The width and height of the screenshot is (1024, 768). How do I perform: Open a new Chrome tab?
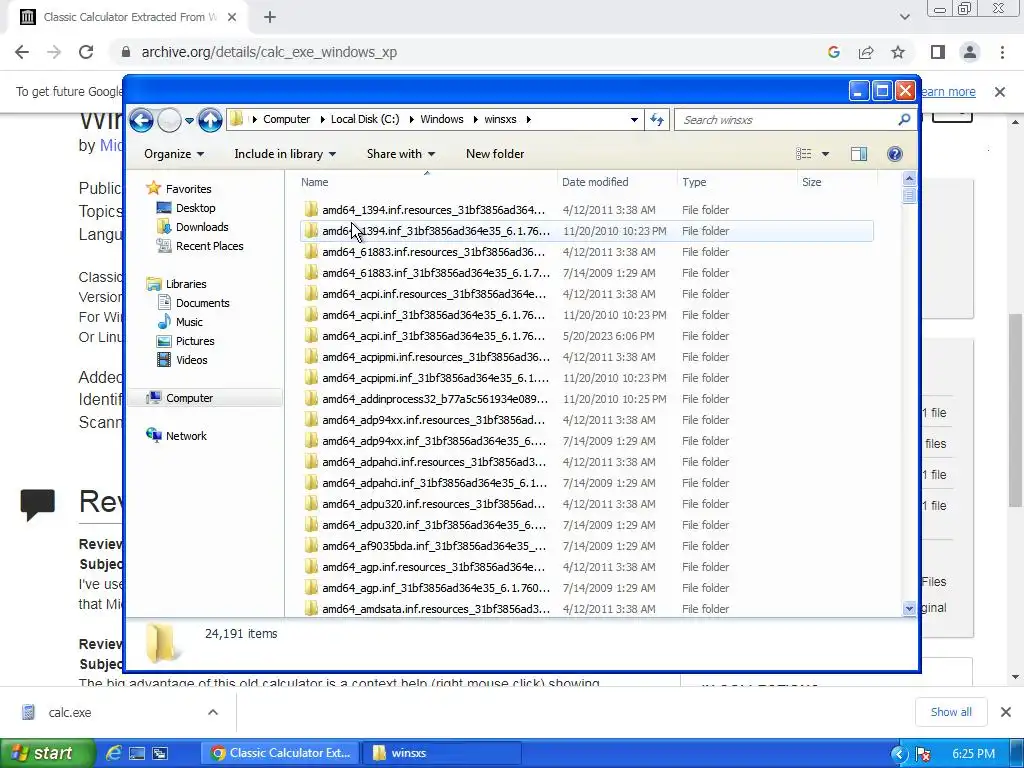(270, 17)
